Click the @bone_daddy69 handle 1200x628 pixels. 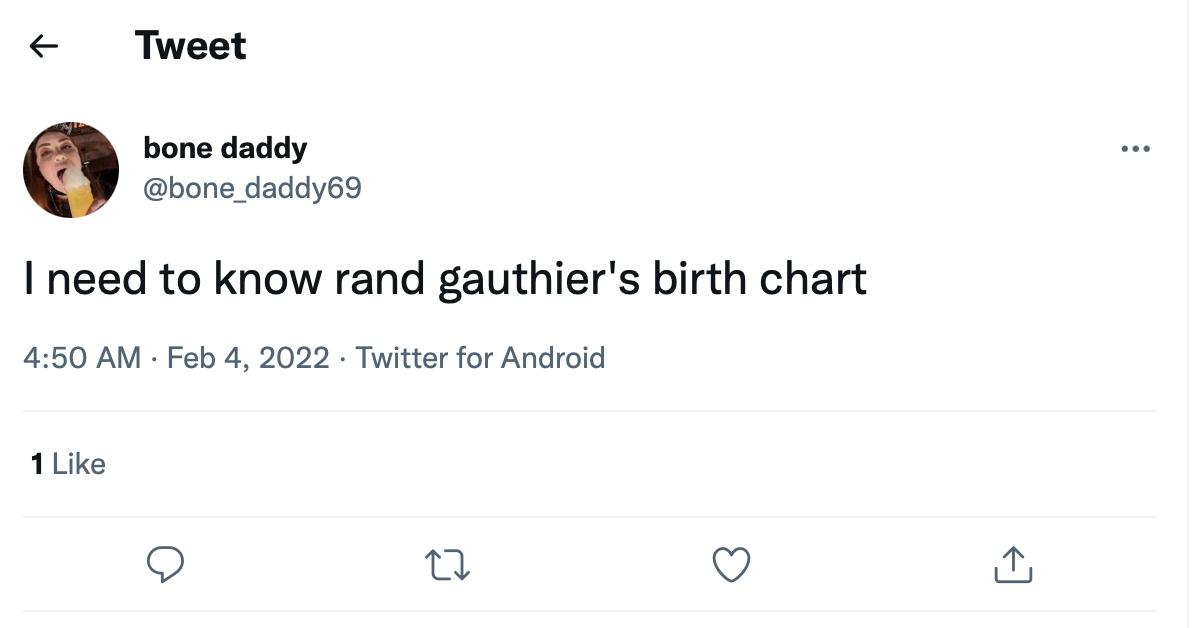(x=253, y=186)
